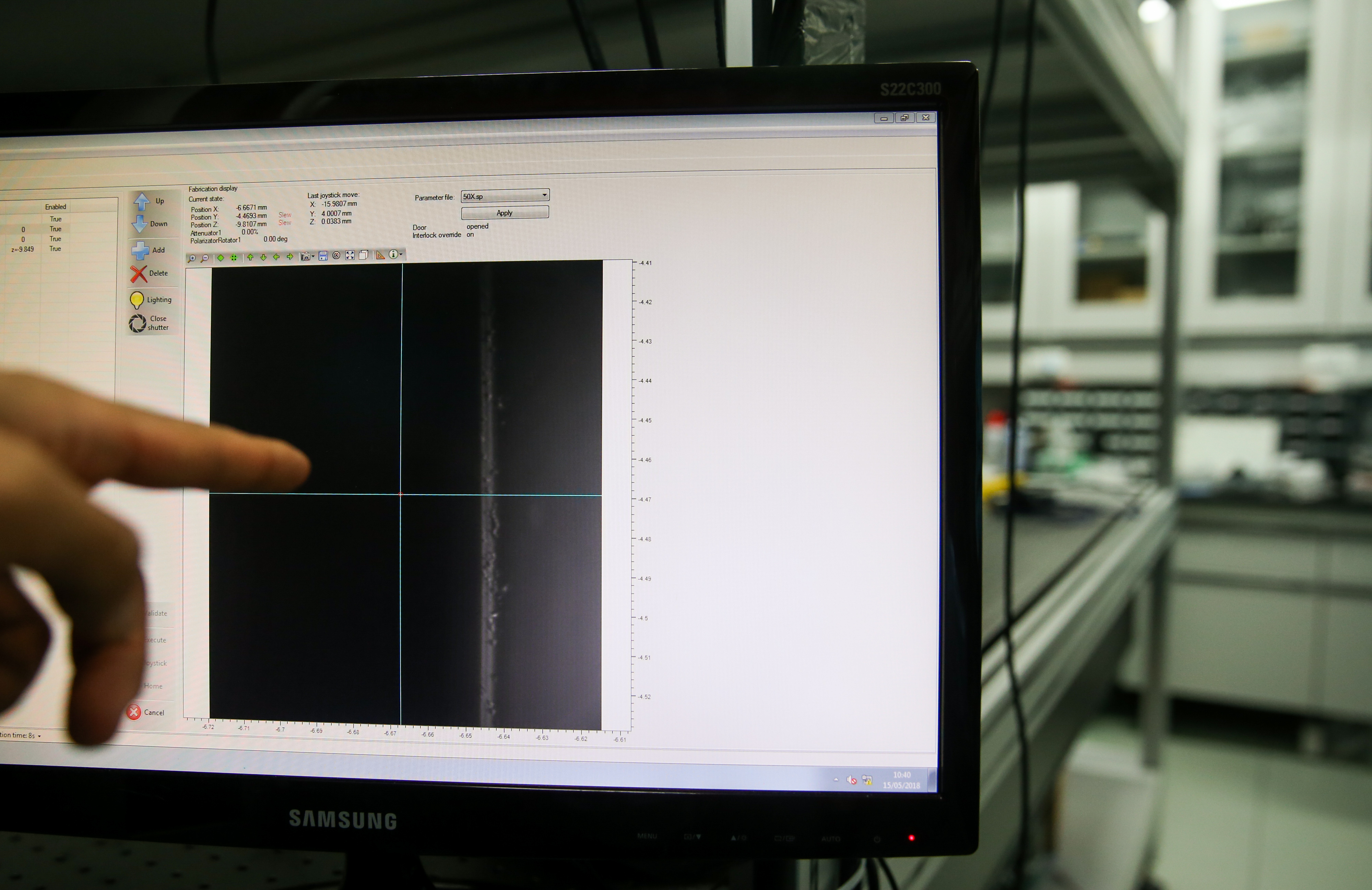This screenshot has height=890, width=1372.
Task: Open the Parameter file 50X.sp dropdown
Action: tap(505, 196)
